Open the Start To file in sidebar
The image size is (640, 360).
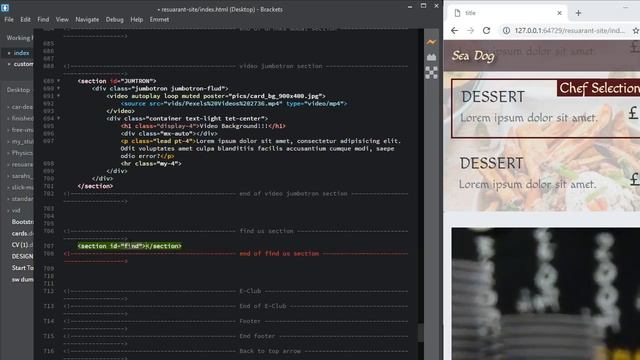point(22,268)
